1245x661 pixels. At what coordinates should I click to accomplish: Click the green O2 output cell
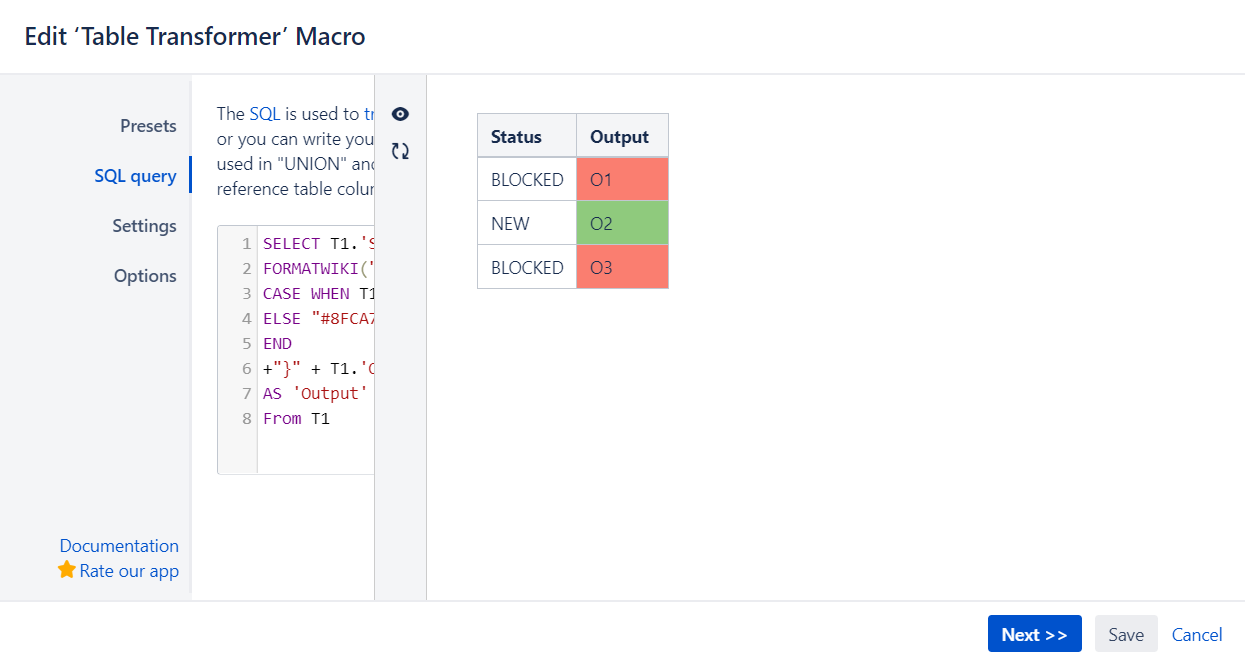coord(622,224)
